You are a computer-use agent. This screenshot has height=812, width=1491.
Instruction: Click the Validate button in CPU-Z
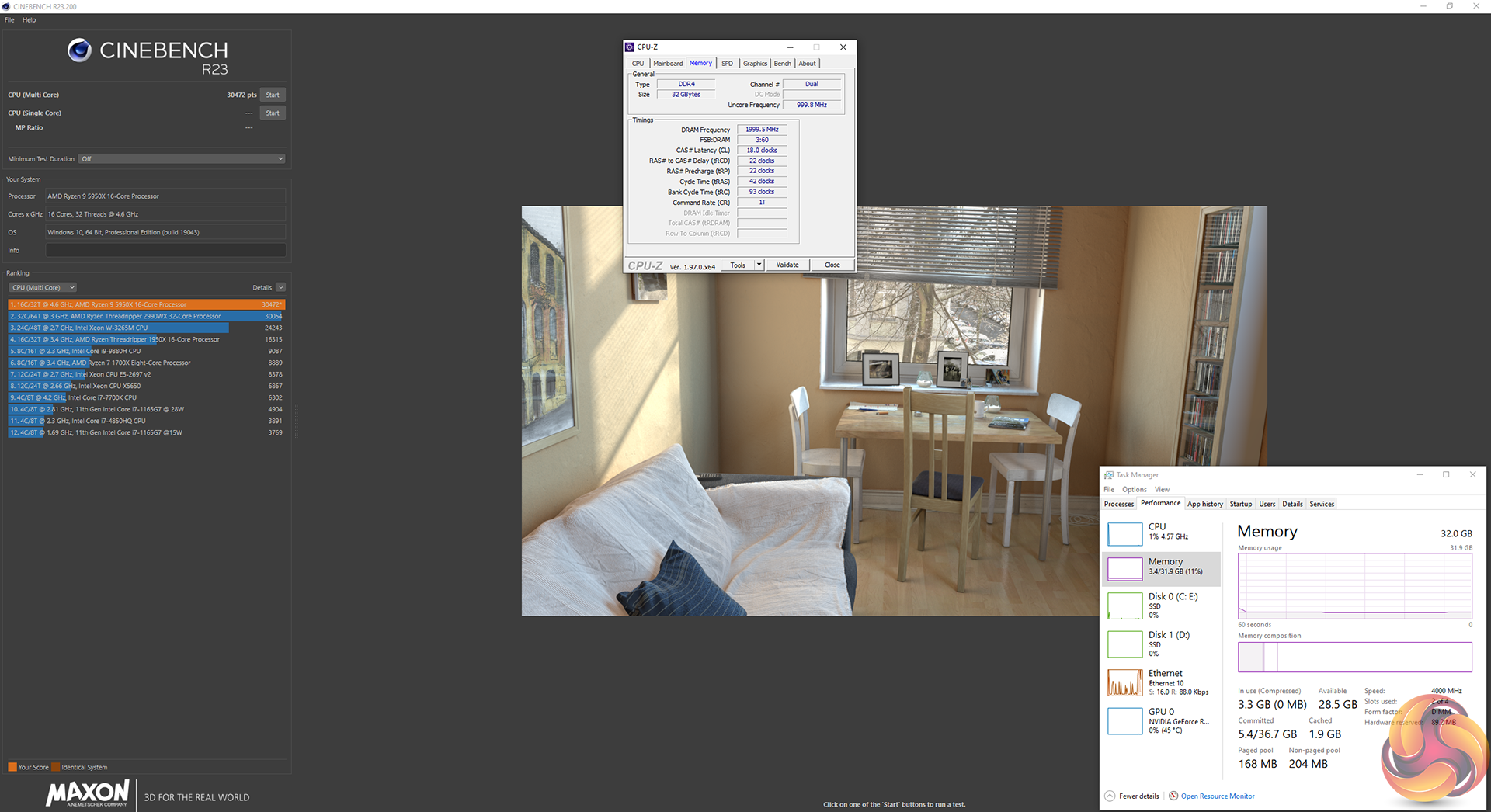(x=787, y=265)
